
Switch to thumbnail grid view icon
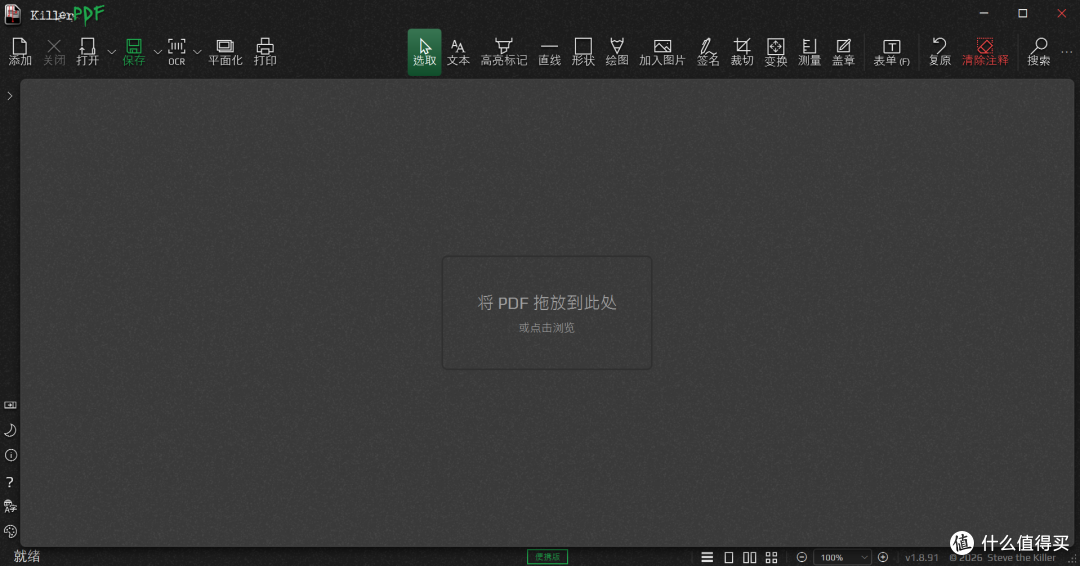771,557
